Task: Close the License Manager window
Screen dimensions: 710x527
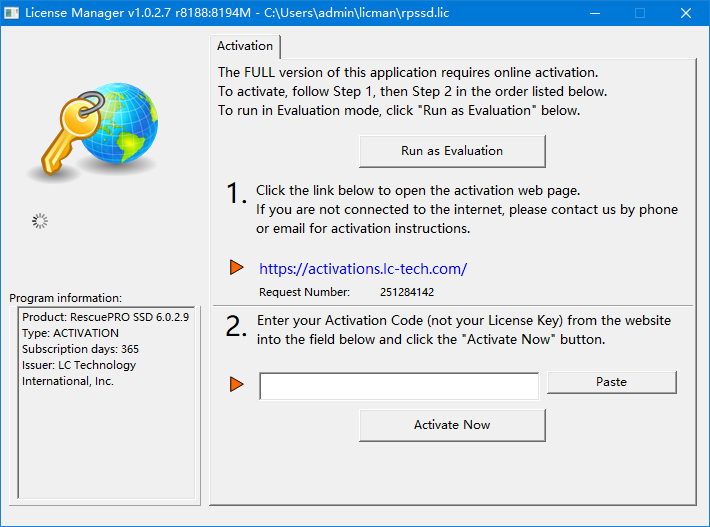Action: pos(686,13)
